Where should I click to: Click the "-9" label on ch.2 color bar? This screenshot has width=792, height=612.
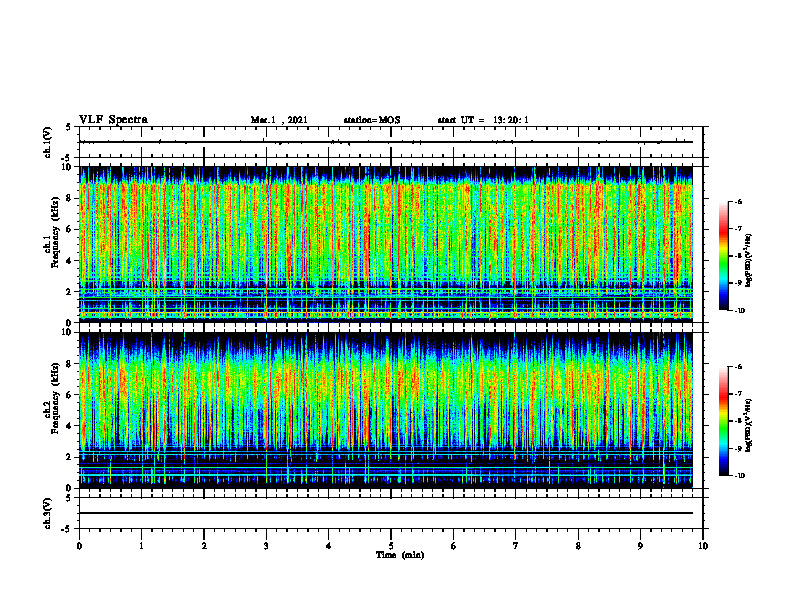point(738,448)
